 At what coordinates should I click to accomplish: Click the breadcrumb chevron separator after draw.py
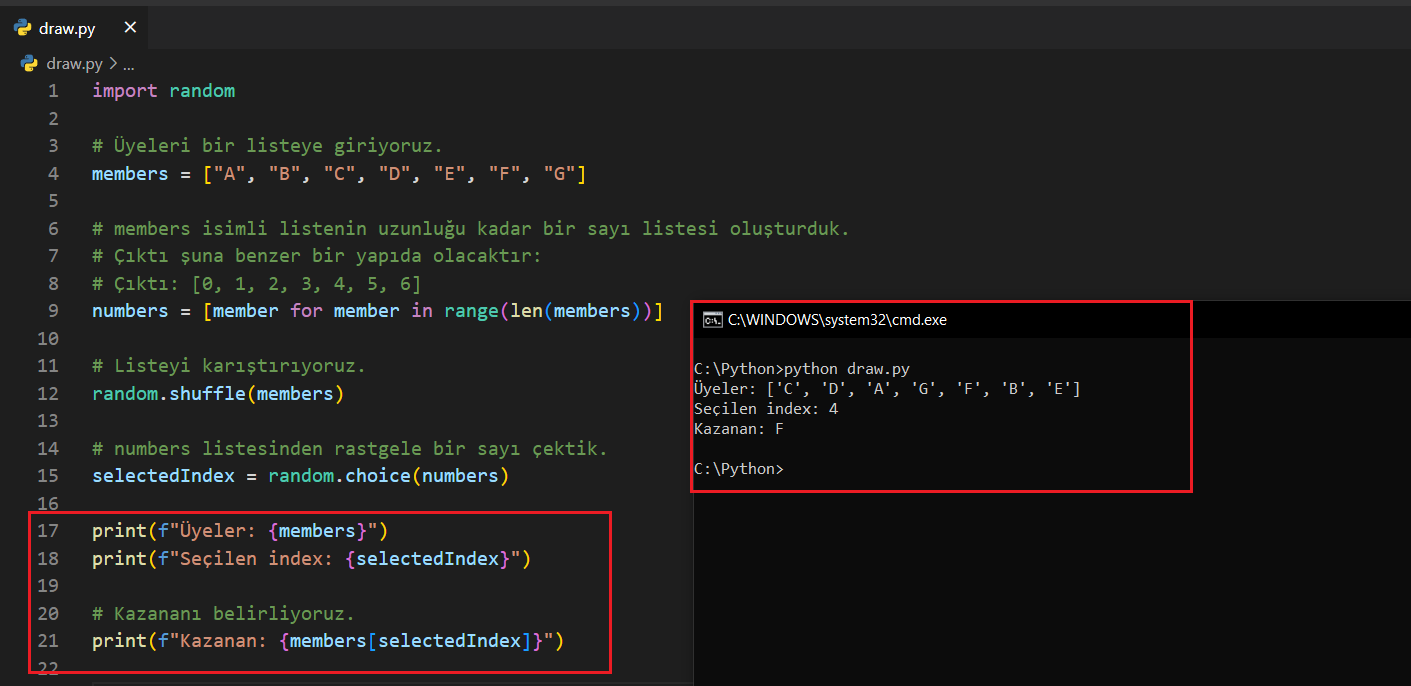coord(112,64)
